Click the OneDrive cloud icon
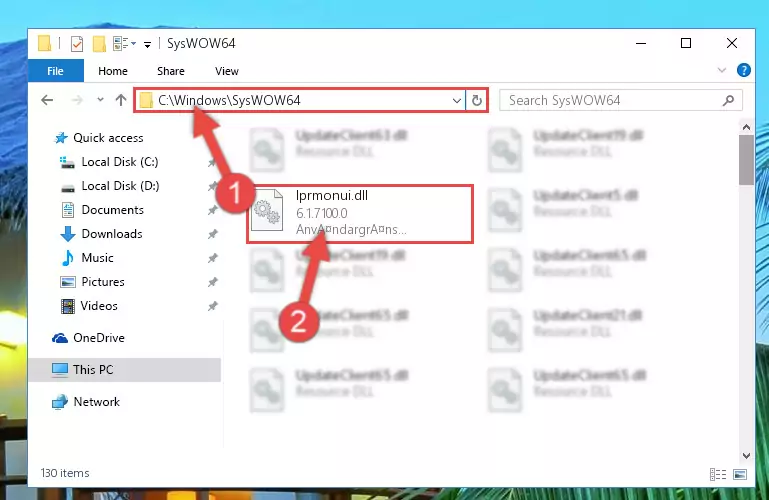Viewport: 769px width, 500px height. pos(60,338)
